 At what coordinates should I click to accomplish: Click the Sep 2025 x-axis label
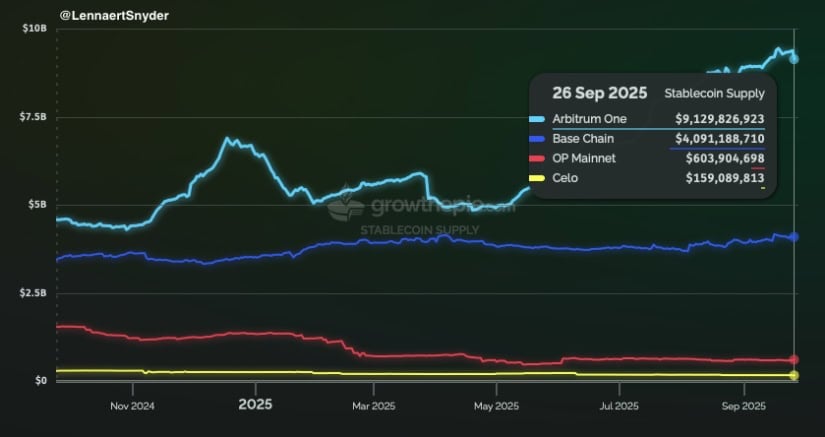pyautogui.click(x=742, y=406)
